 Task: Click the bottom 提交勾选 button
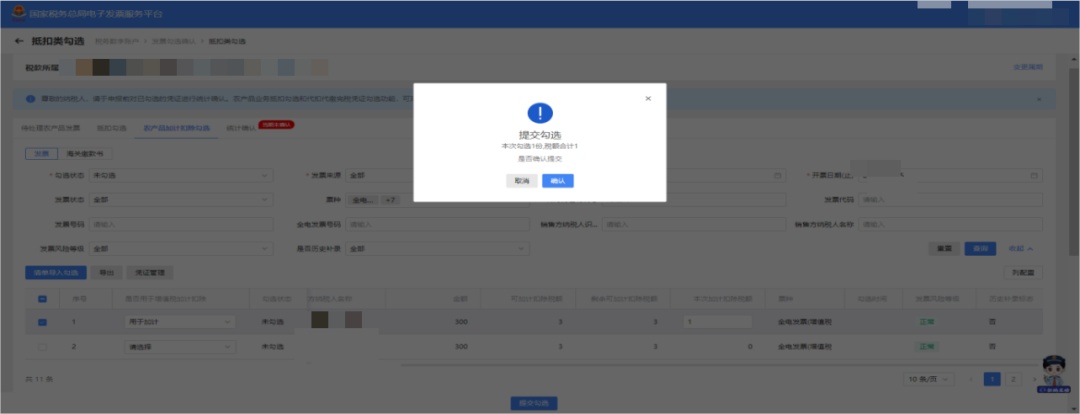(x=534, y=403)
